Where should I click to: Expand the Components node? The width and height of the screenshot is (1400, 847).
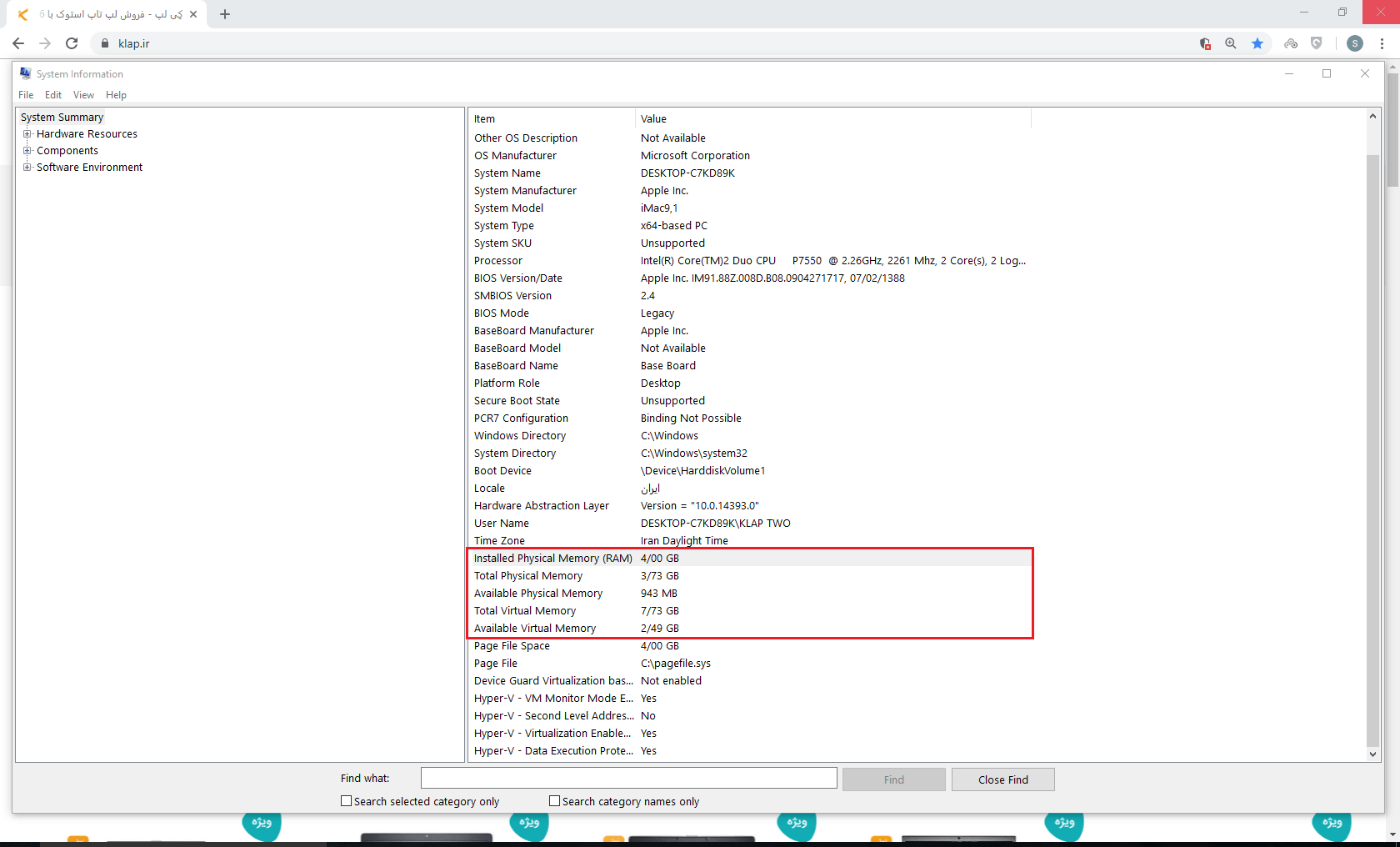pyautogui.click(x=27, y=150)
